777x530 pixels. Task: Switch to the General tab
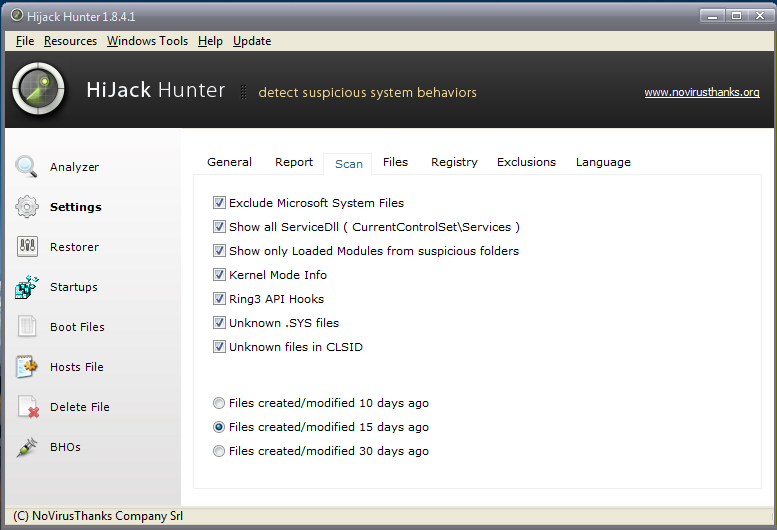click(x=229, y=162)
